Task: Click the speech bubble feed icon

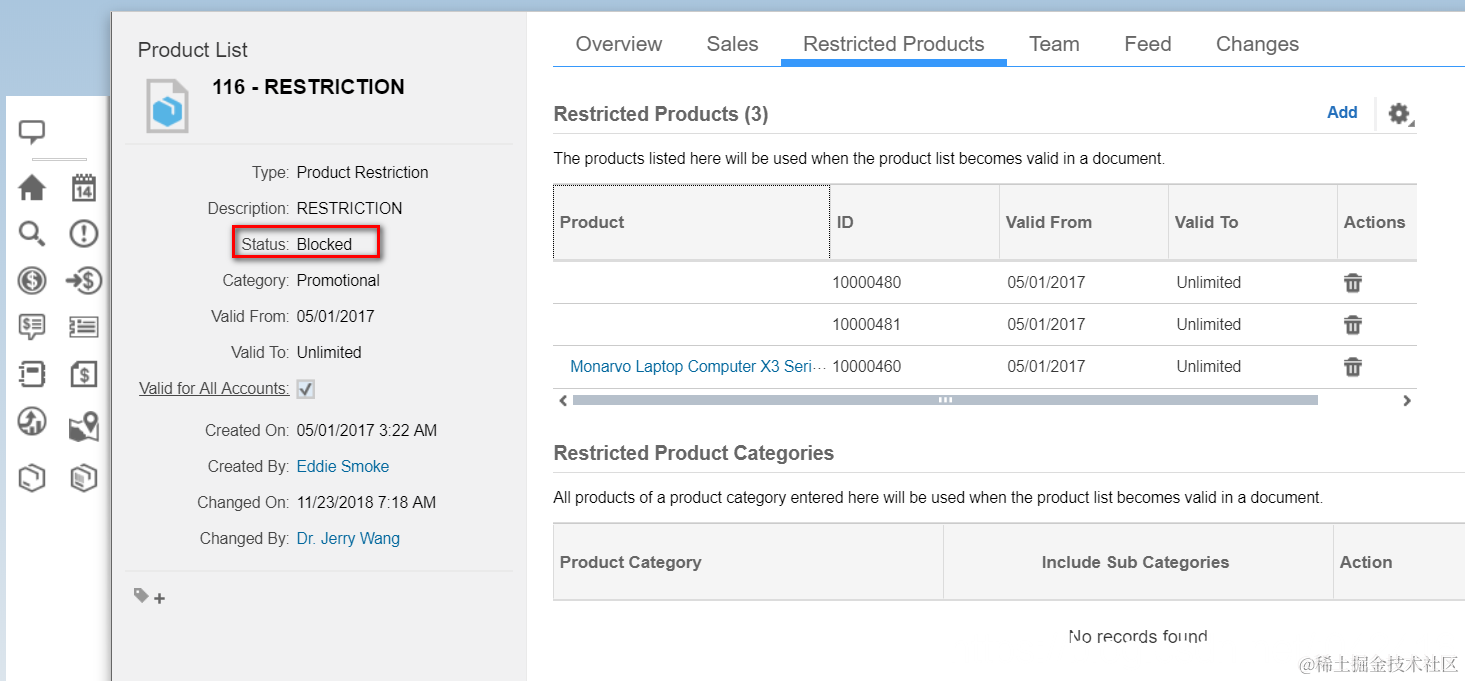Action: 32,131
